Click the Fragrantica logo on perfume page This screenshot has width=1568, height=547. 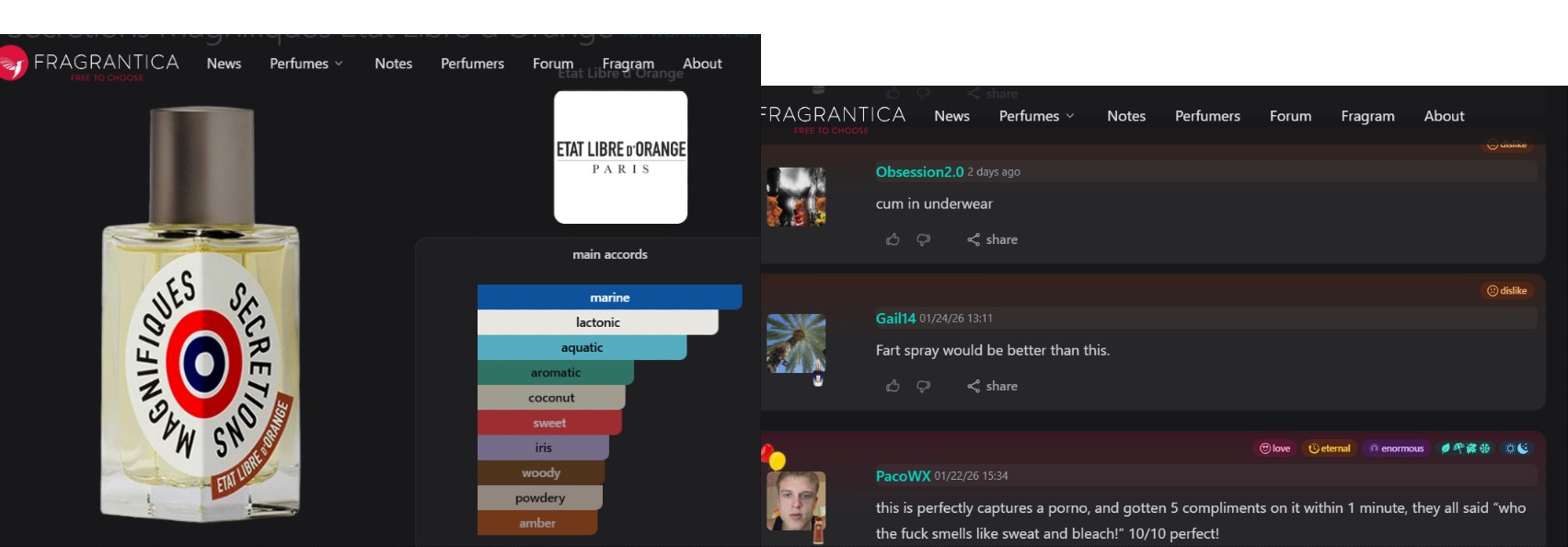pyautogui.click(x=90, y=64)
